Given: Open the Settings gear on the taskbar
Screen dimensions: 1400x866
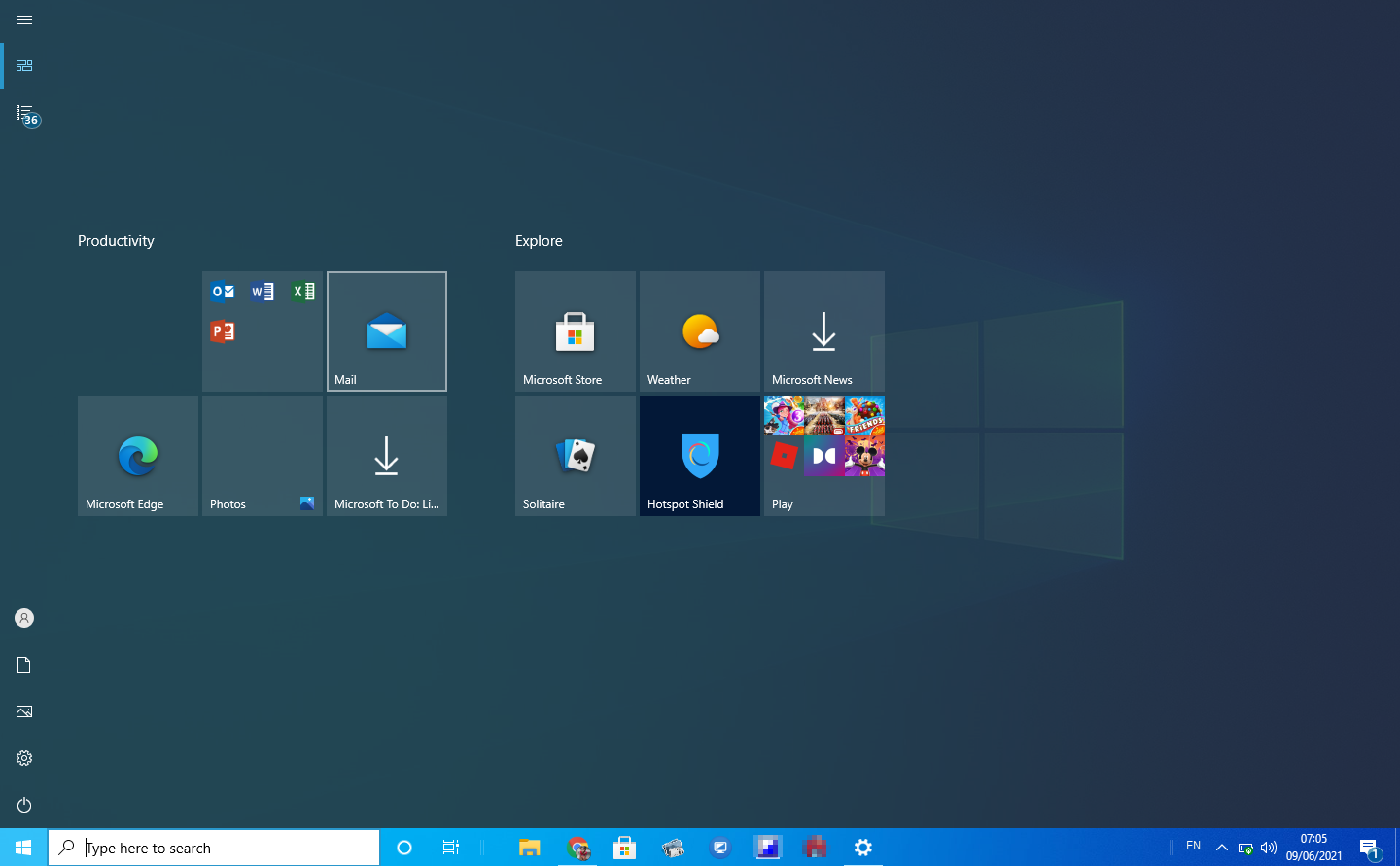Looking at the screenshot, I should (862, 848).
